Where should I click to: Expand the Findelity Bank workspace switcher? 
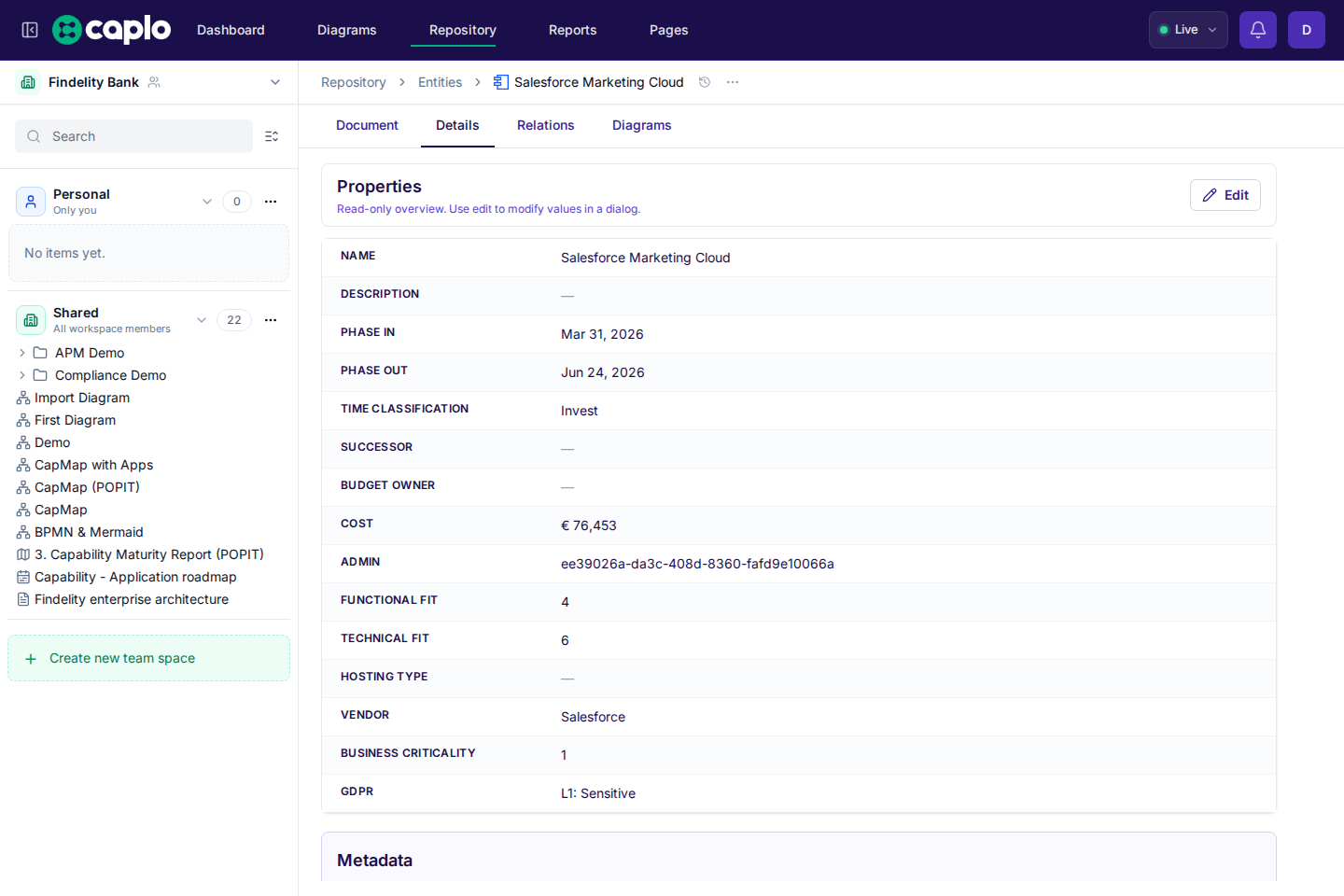pyautogui.click(x=275, y=82)
